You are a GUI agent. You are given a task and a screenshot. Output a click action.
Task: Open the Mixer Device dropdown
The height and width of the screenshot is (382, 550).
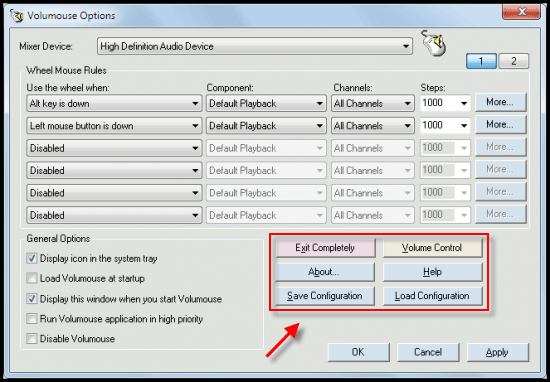(255, 46)
